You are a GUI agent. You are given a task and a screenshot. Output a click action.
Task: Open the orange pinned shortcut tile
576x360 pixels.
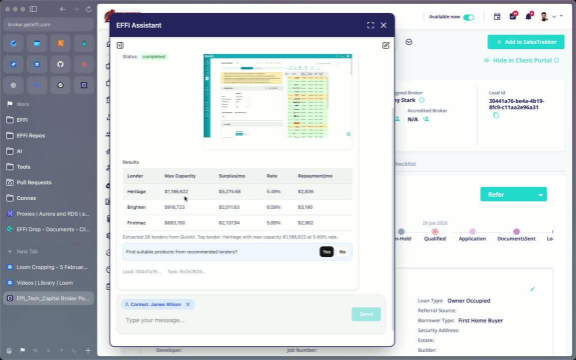pos(60,43)
